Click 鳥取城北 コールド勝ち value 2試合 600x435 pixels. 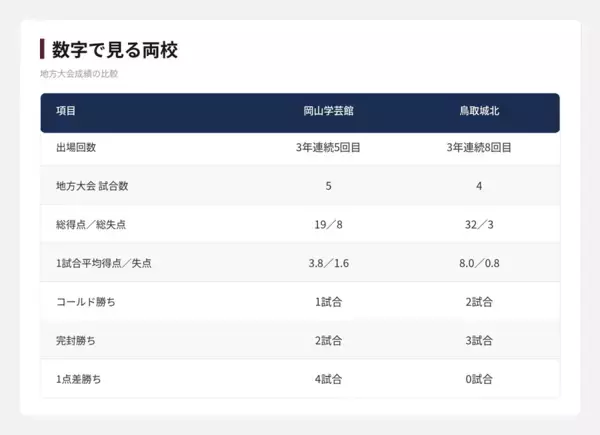pyautogui.click(x=479, y=302)
